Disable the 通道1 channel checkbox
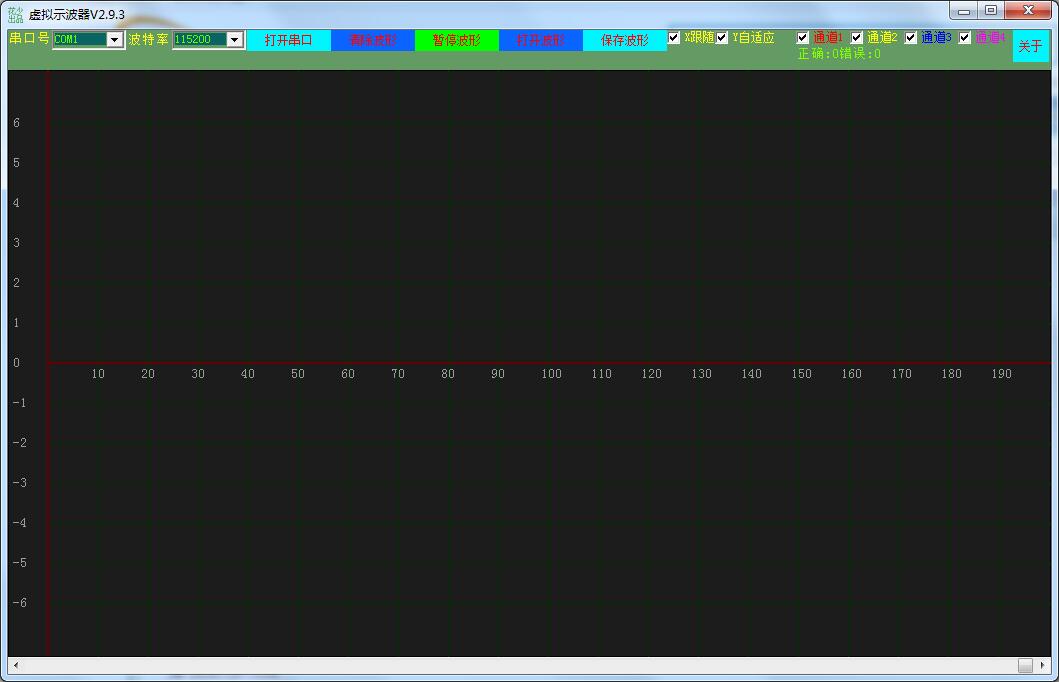The height and width of the screenshot is (682, 1059). (x=802, y=38)
